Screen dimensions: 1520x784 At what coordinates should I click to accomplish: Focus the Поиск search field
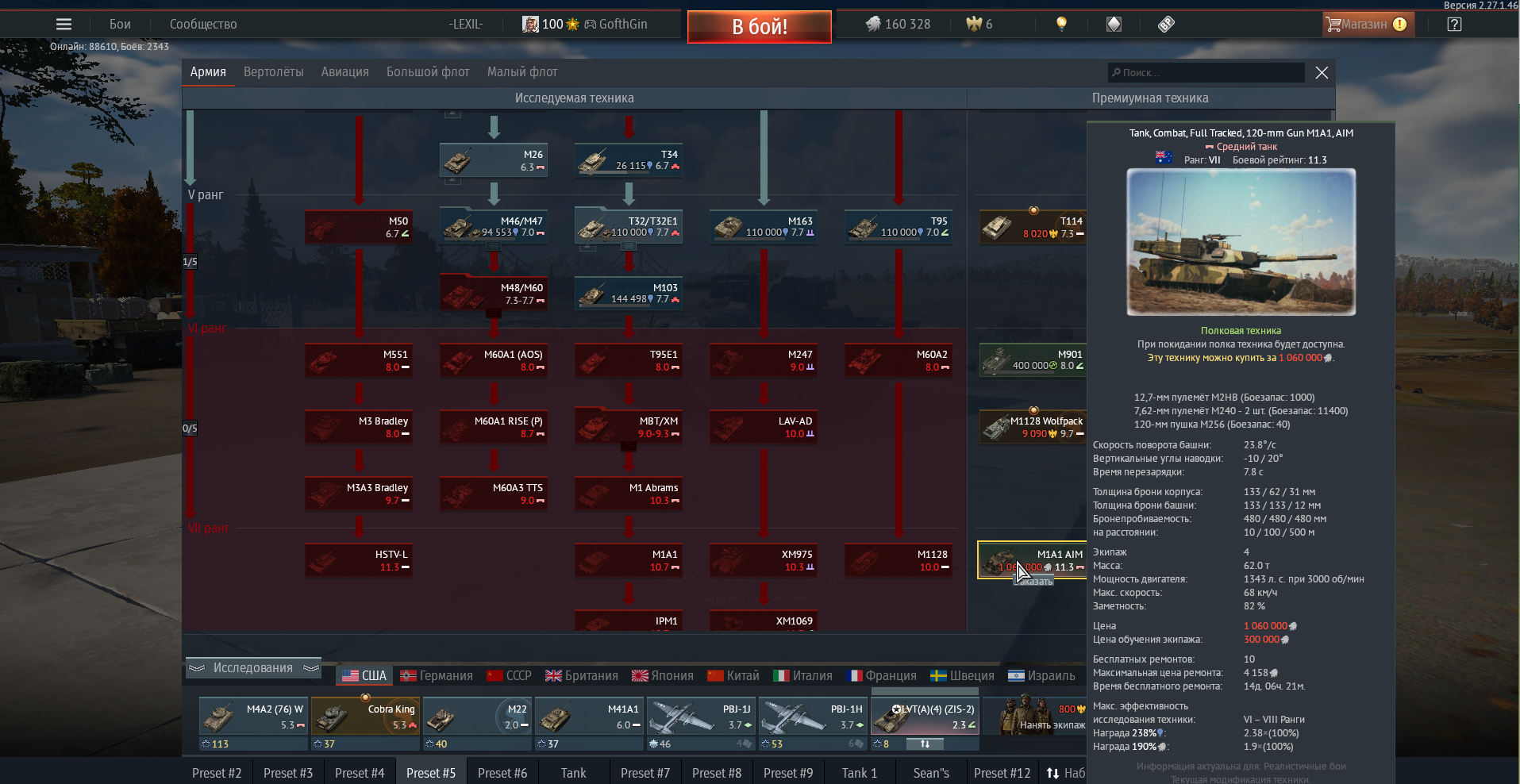1206,72
